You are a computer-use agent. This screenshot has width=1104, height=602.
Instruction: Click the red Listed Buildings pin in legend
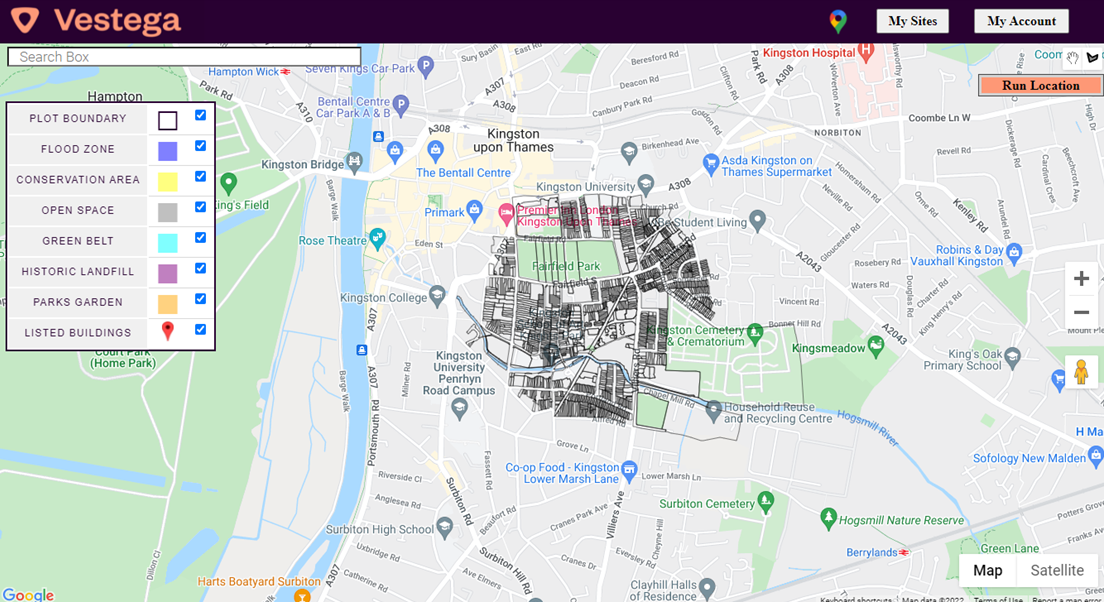pyautogui.click(x=168, y=331)
